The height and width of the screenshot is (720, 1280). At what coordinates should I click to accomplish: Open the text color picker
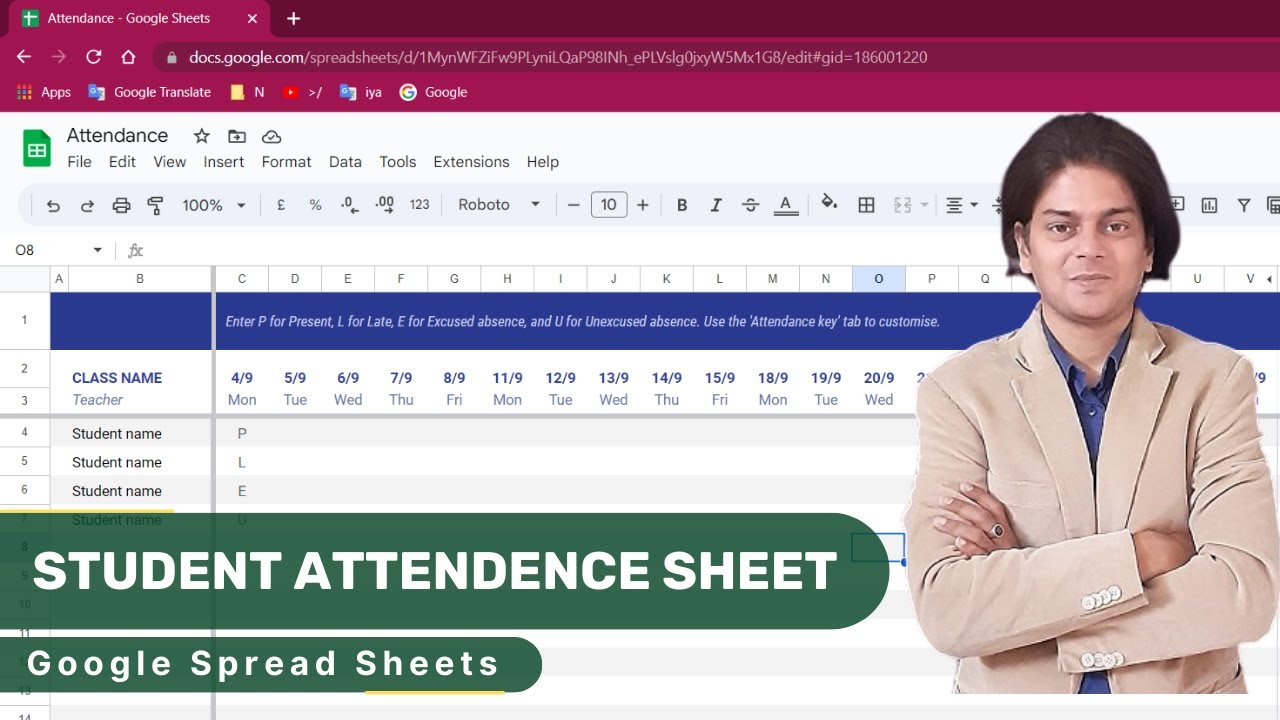pos(786,205)
